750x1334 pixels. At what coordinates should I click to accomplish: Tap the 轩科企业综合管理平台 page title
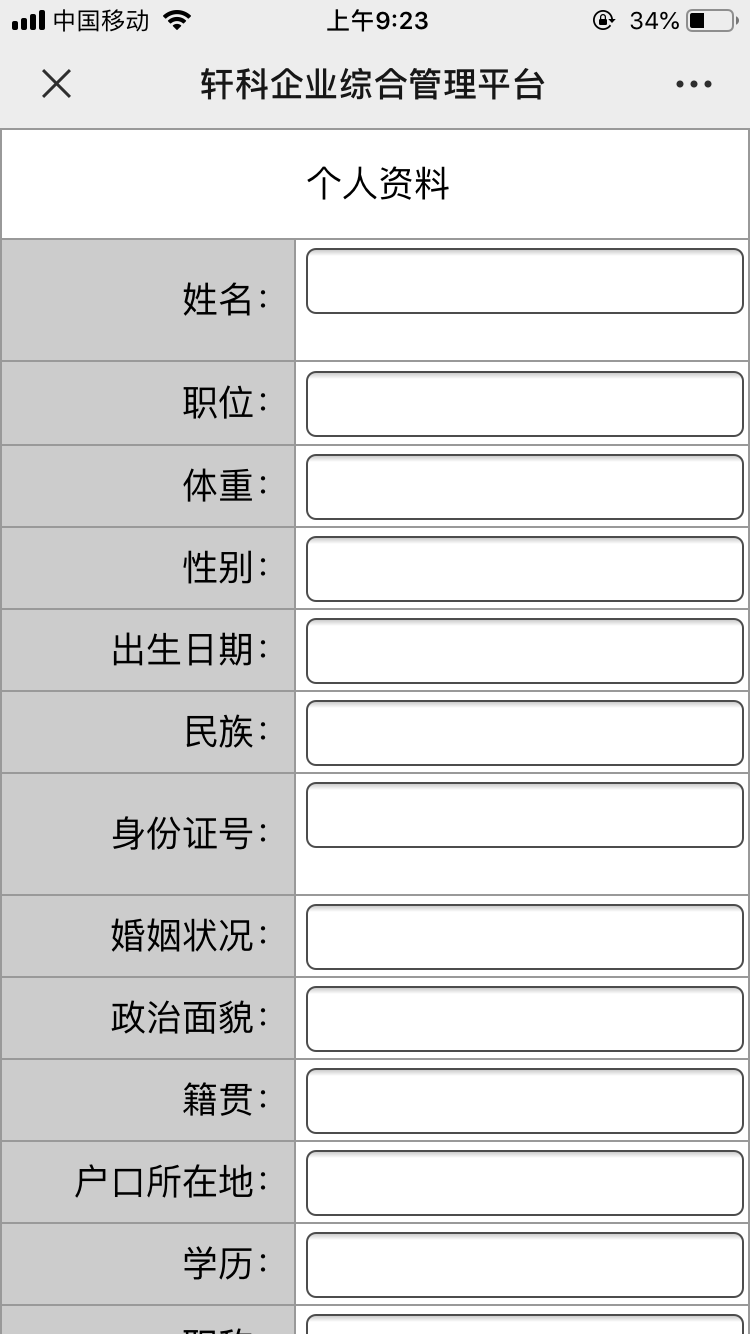(x=373, y=84)
